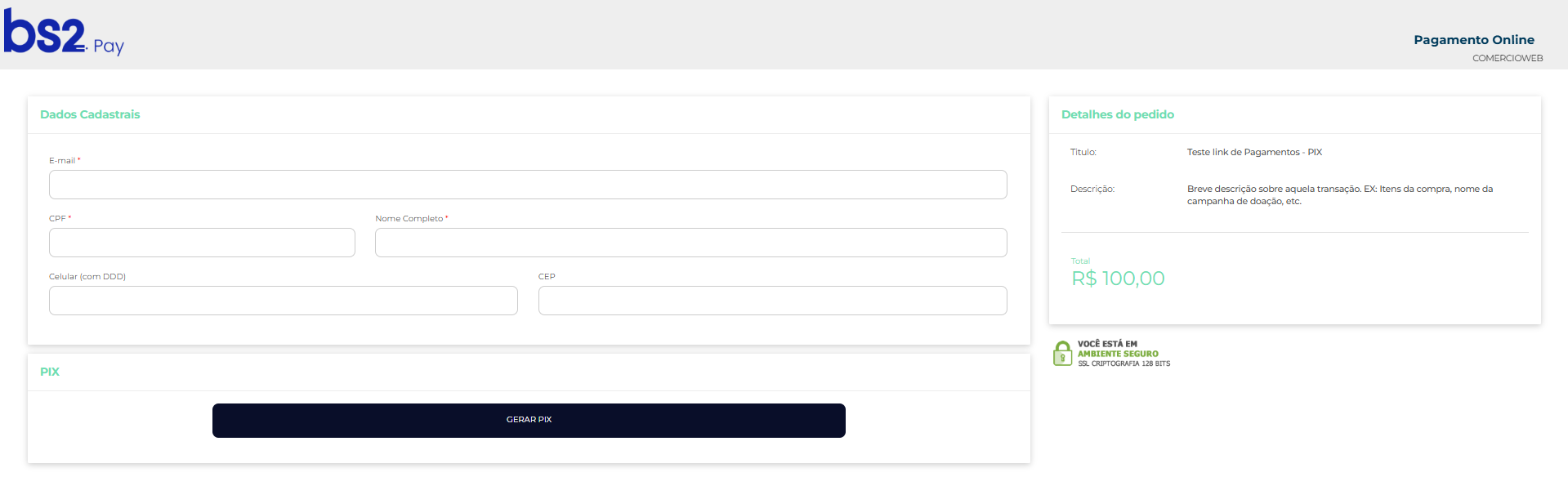Viewport: 1568px width, 477px height.
Task: Click the 'Ambiente Seguro' security text
Action: point(1118,354)
